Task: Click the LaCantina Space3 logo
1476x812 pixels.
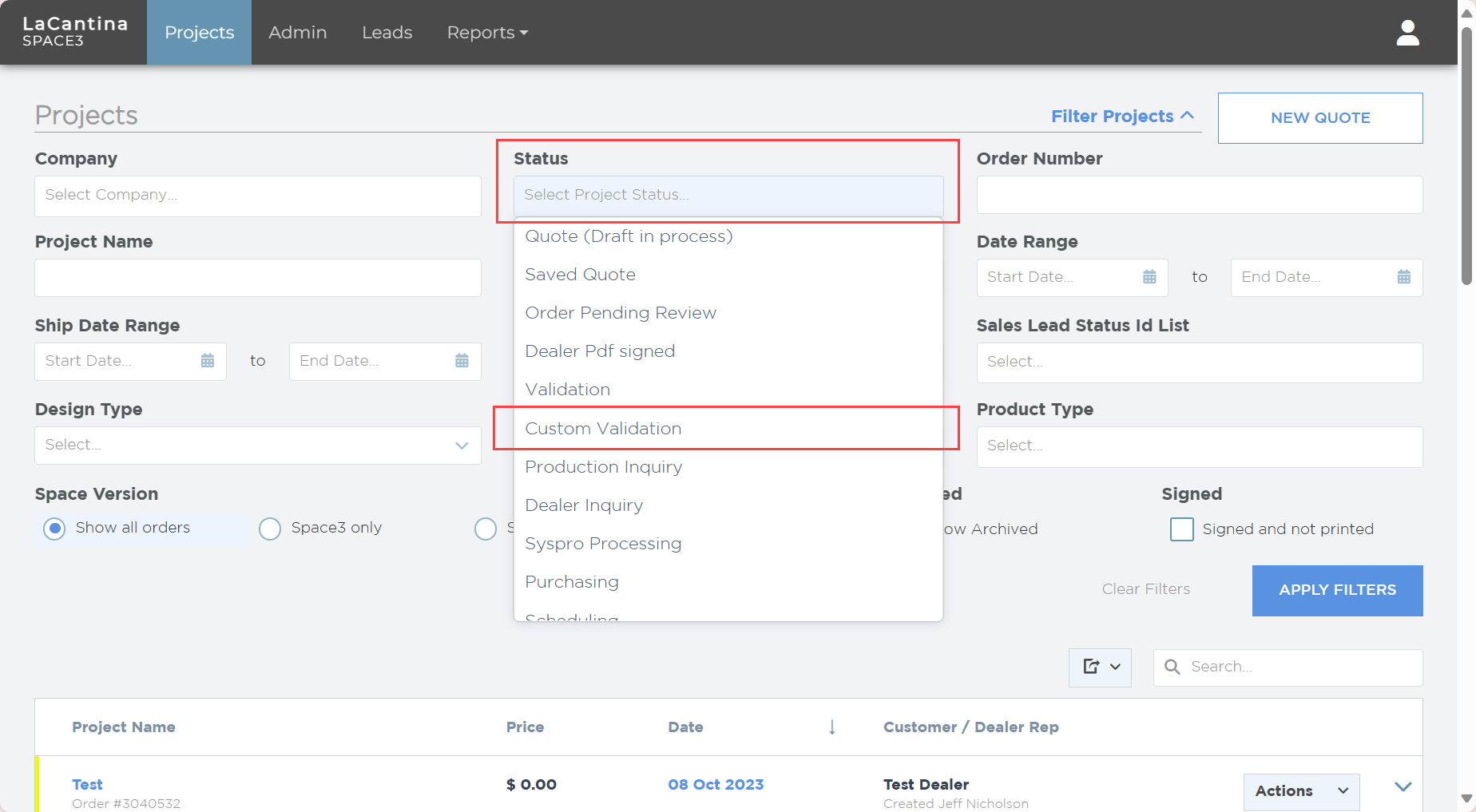Action: [x=74, y=32]
